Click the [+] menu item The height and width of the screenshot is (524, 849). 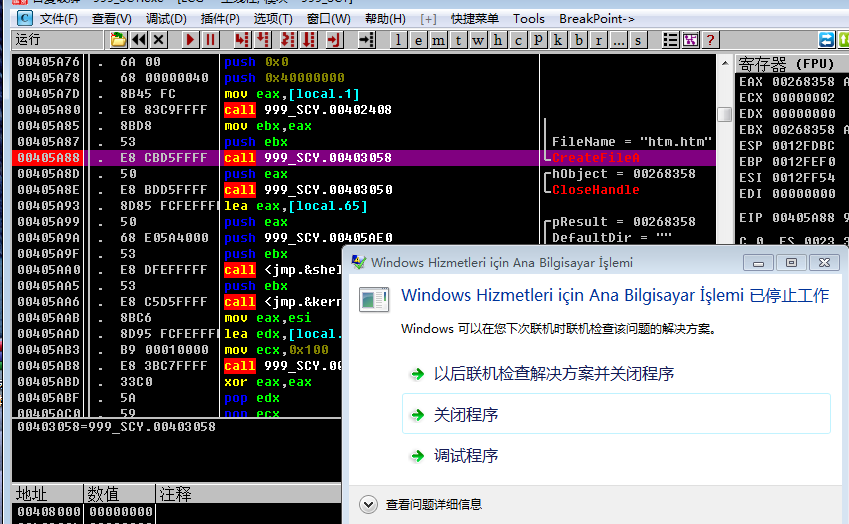(428, 19)
